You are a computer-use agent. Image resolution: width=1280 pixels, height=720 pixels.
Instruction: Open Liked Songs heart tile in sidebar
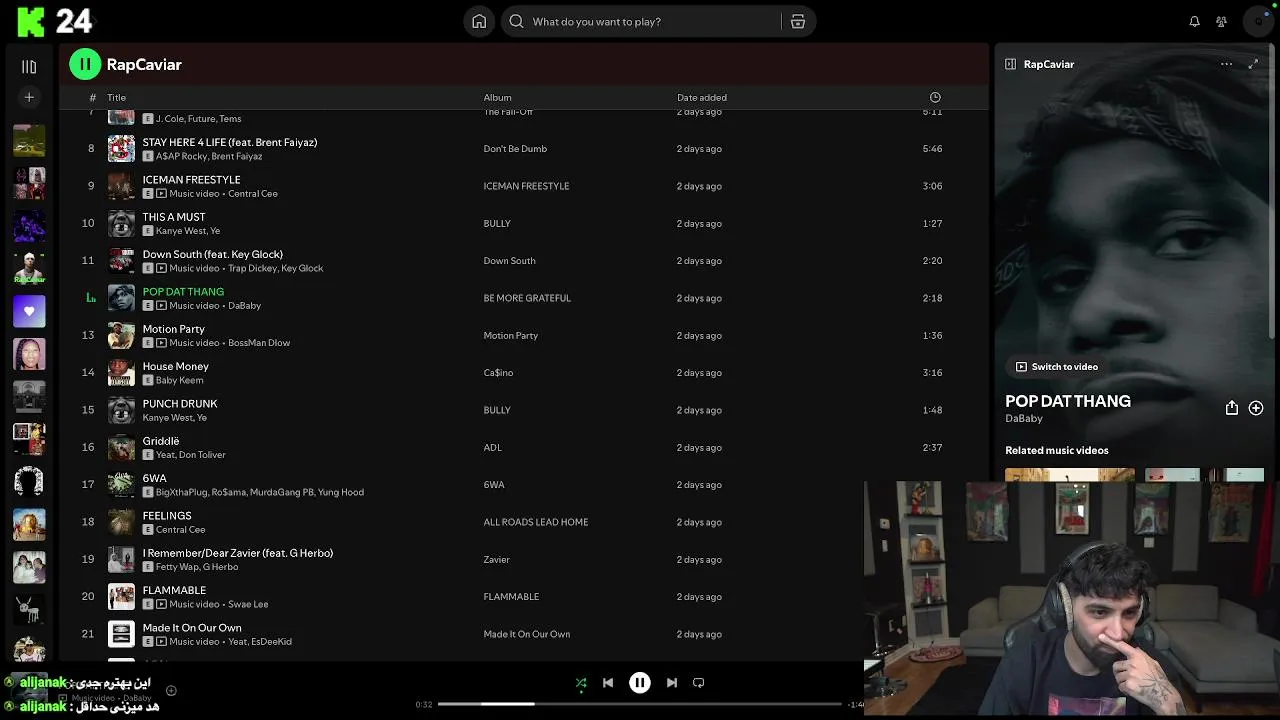coord(29,311)
